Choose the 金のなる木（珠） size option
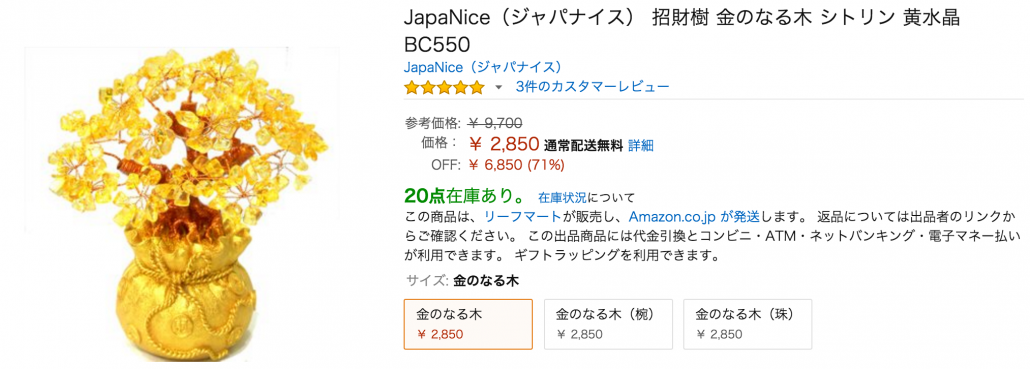 pyautogui.click(x=748, y=324)
